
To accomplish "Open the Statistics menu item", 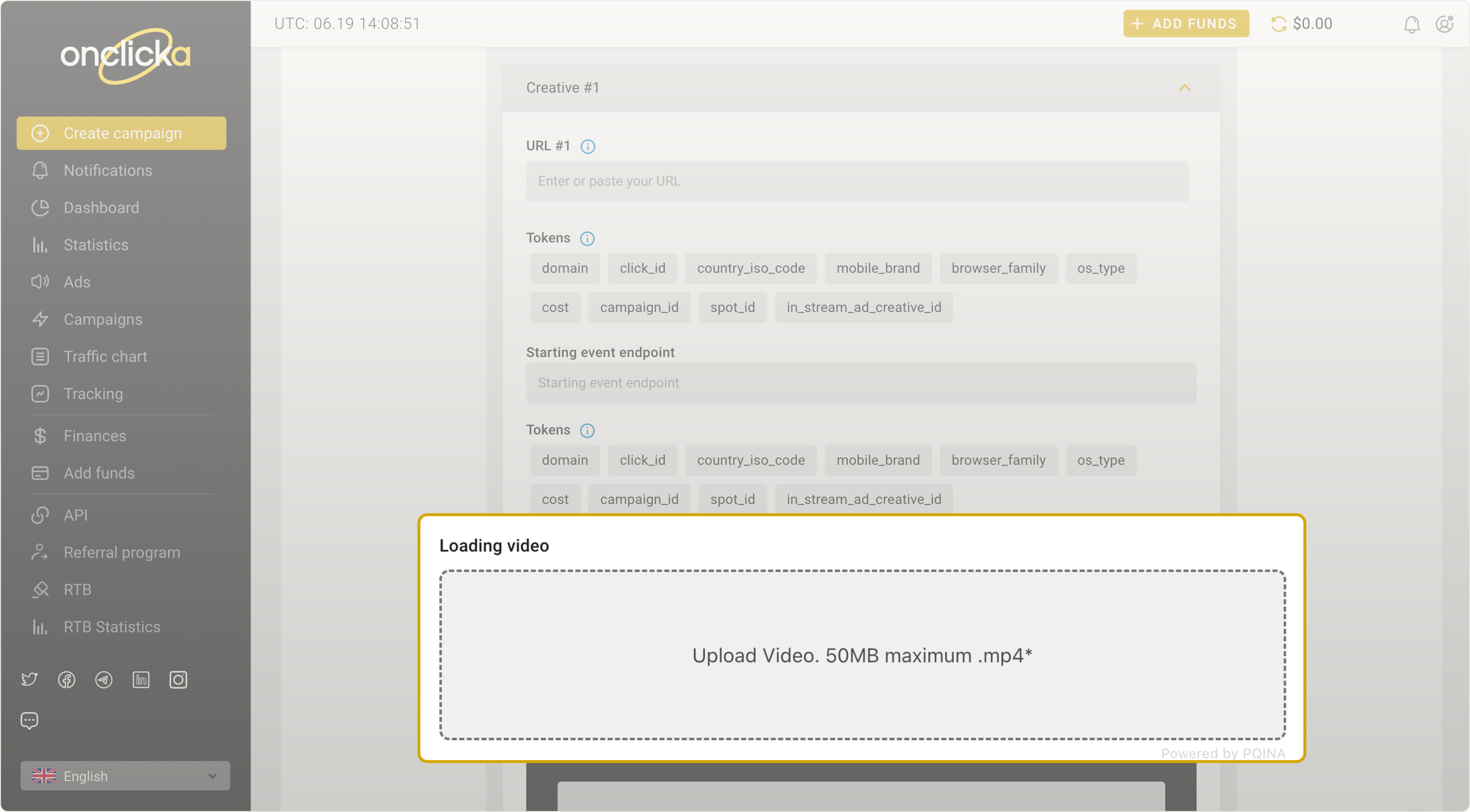I will [x=95, y=245].
